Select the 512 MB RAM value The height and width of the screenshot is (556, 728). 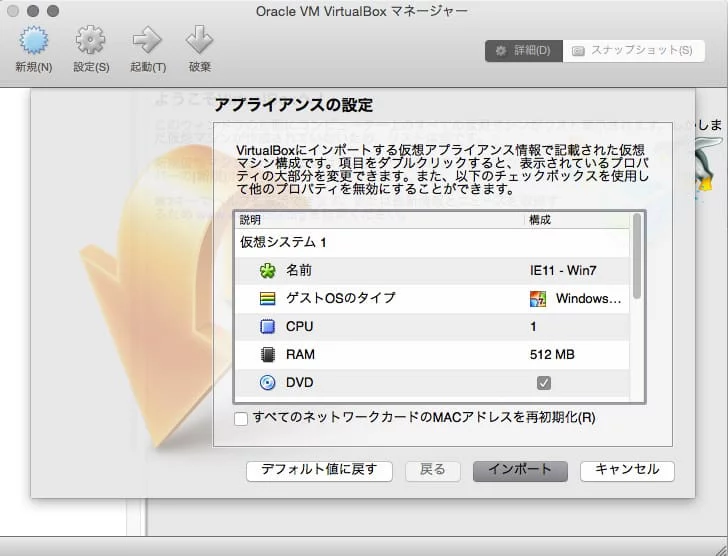552,355
